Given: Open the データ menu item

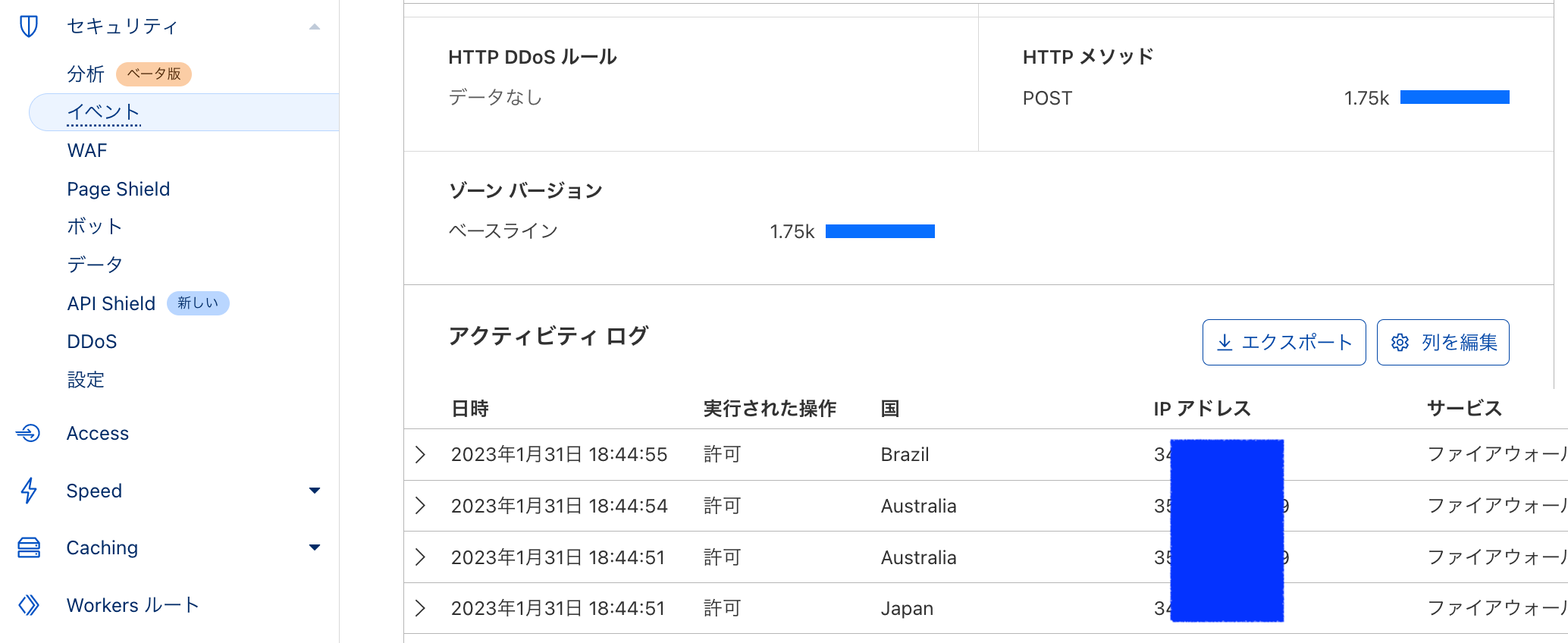Looking at the screenshot, I should pyautogui.click(x=95, y=265).
